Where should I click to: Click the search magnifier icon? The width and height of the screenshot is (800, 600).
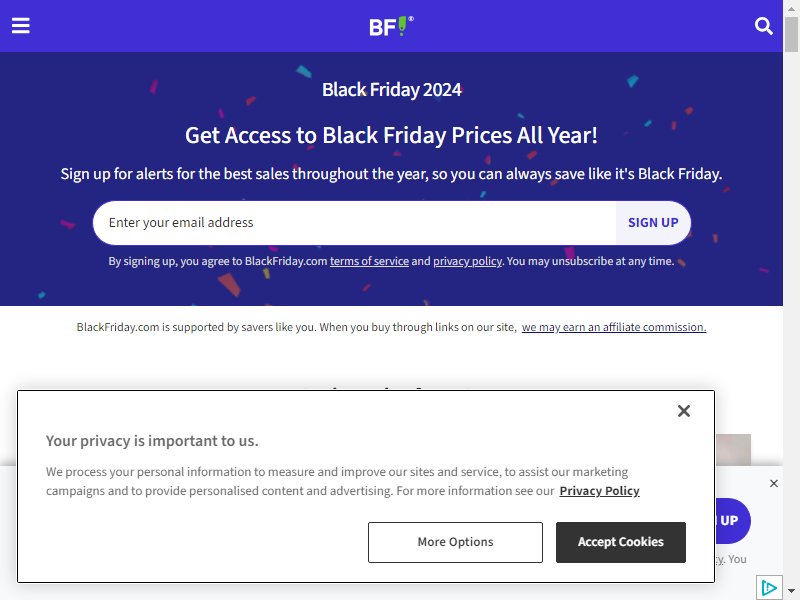coord(763,26)
